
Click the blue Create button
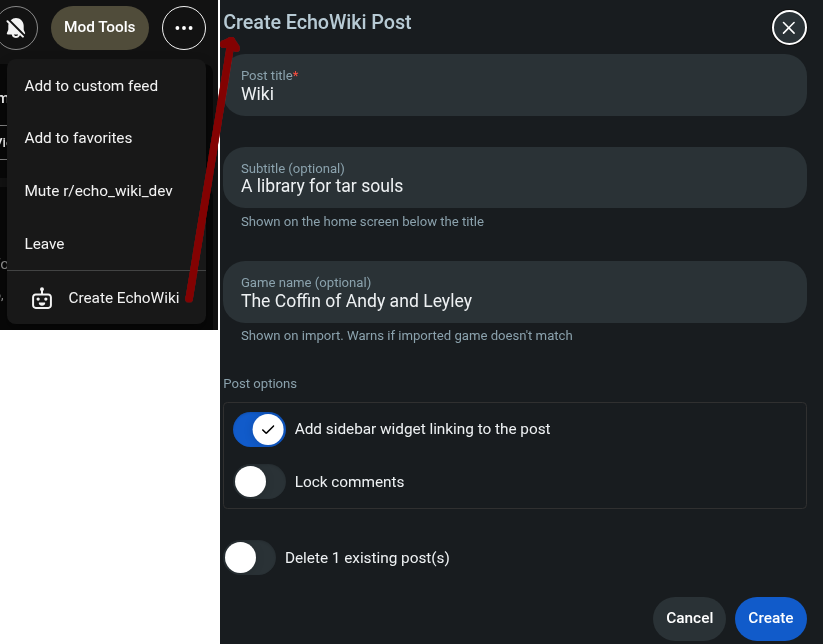click(x=771, y=618)
